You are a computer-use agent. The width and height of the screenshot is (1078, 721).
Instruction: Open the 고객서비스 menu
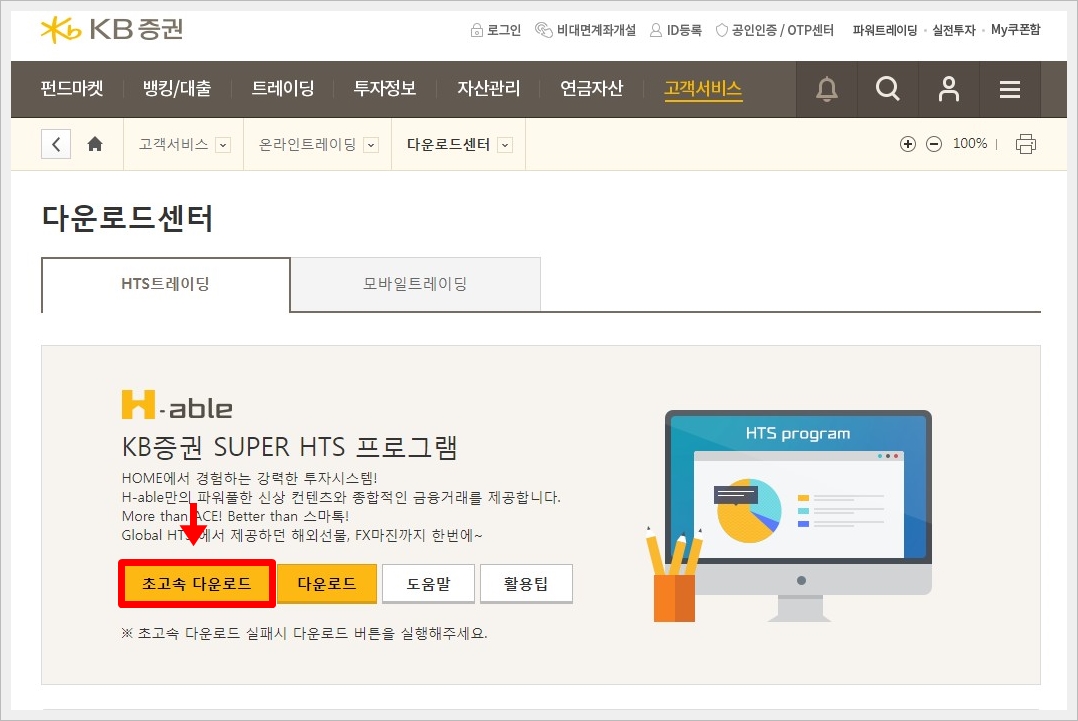pyautogui.click(x=703, y=89)
